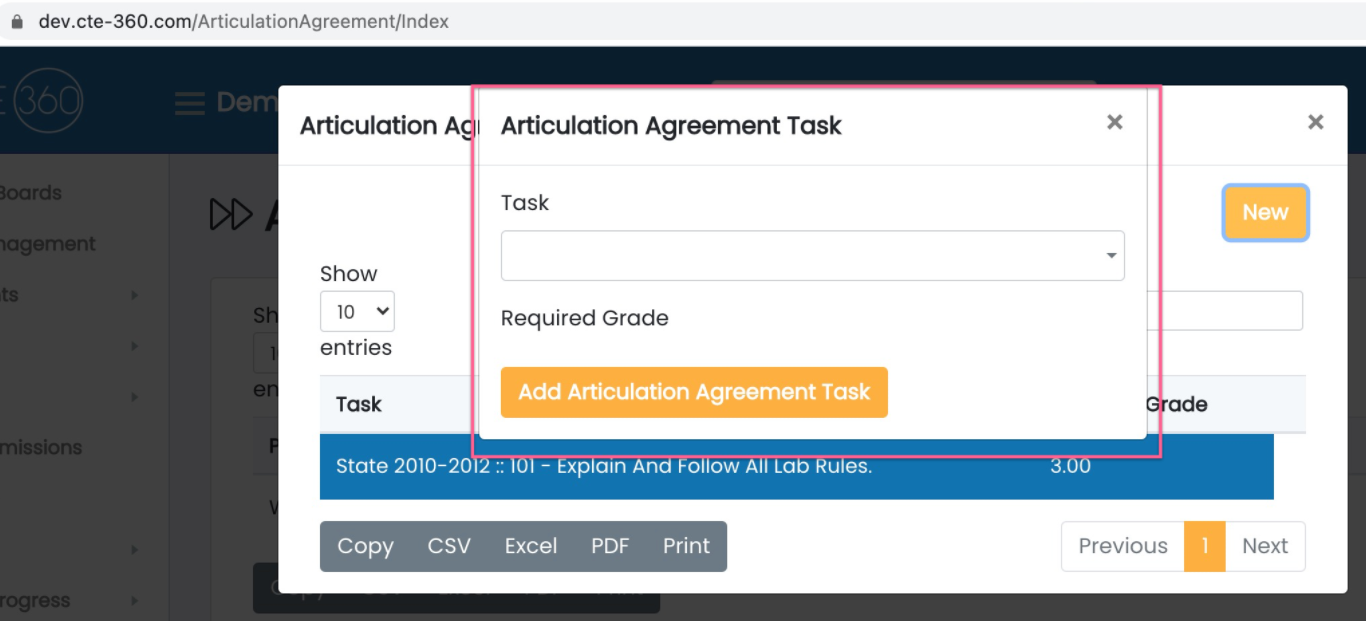Export the table as PDF
This screenshot has height=621, width=1366.
[x=610, y=546]
